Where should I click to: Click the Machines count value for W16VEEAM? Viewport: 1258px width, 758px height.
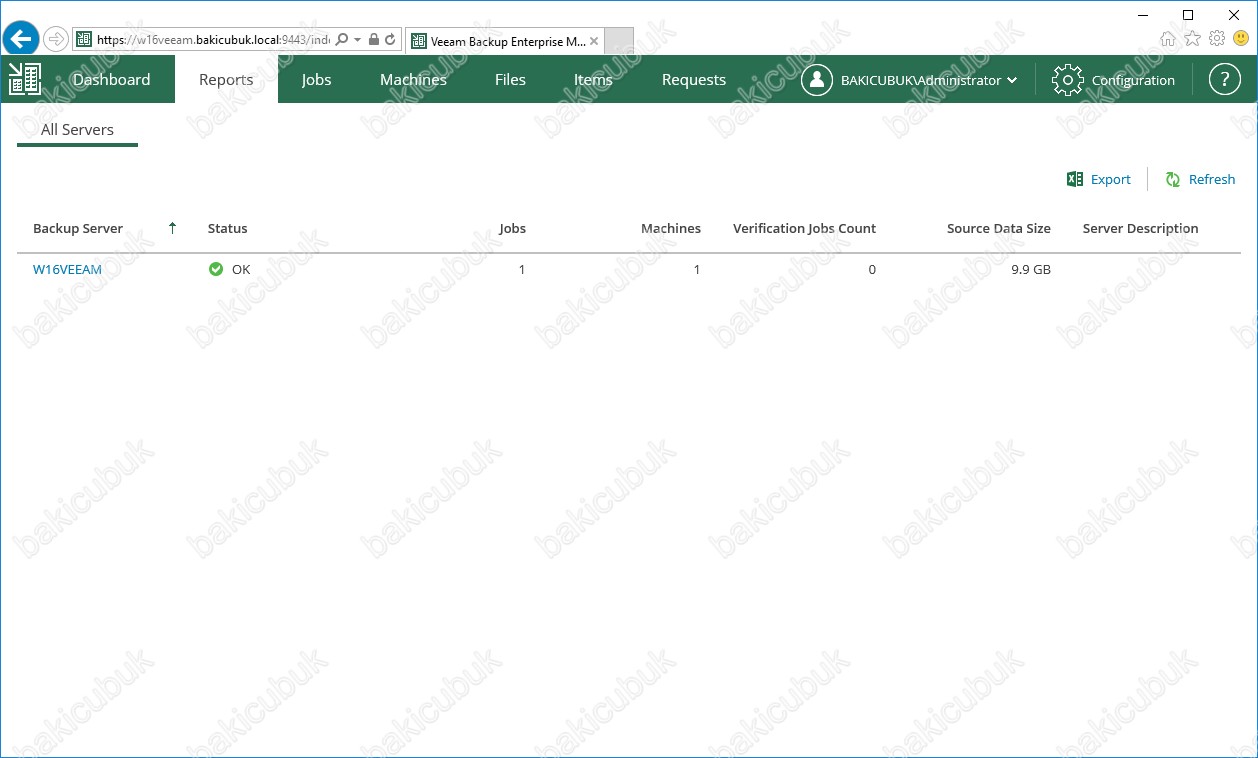click(697, 270)
